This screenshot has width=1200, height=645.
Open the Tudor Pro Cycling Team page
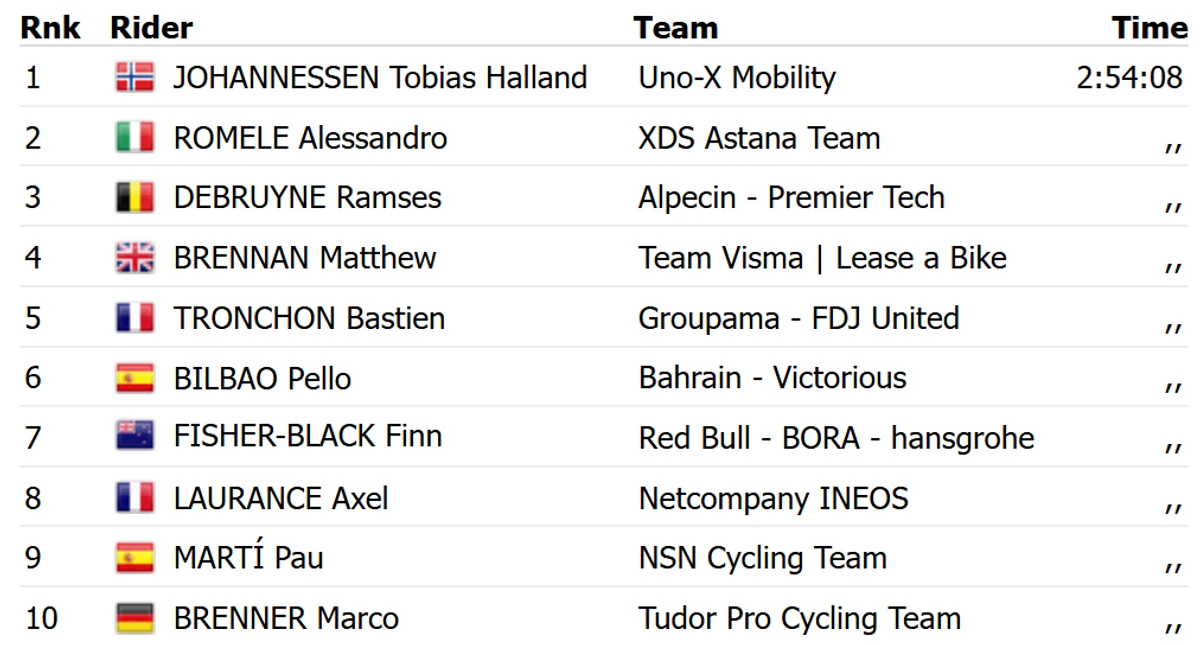click(800, 618)
